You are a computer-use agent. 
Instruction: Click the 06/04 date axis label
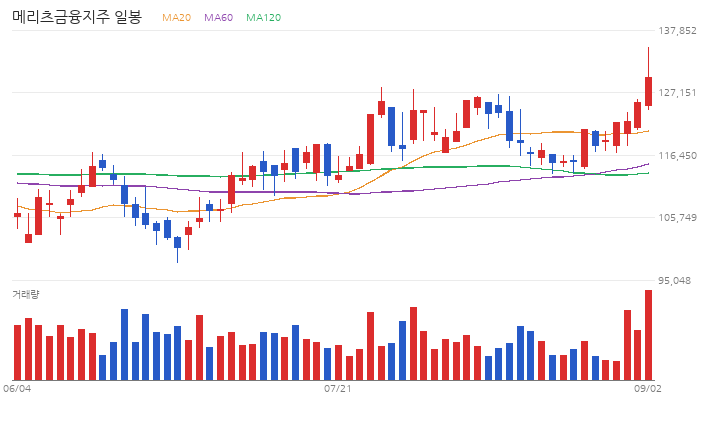17,389
